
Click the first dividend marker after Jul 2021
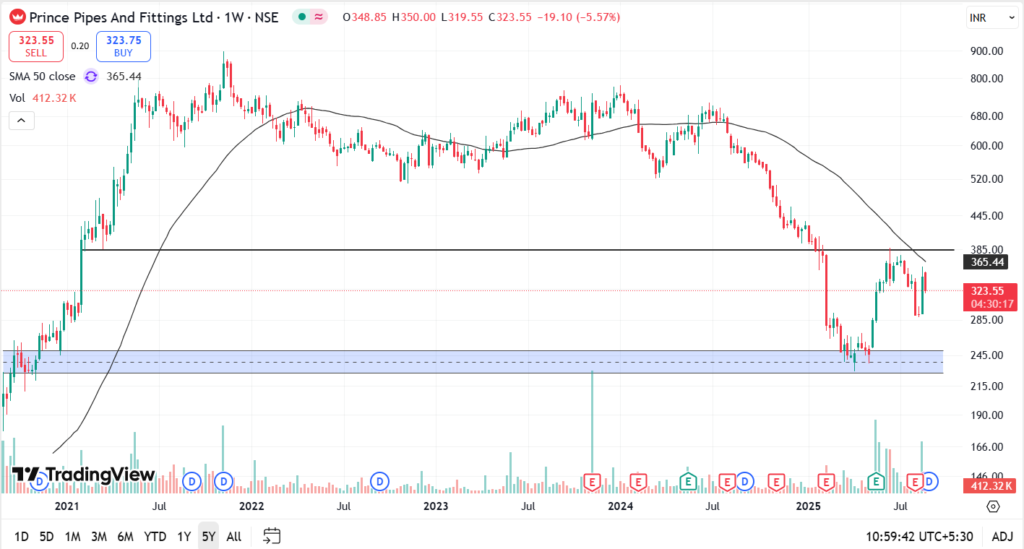coord(191,482)
